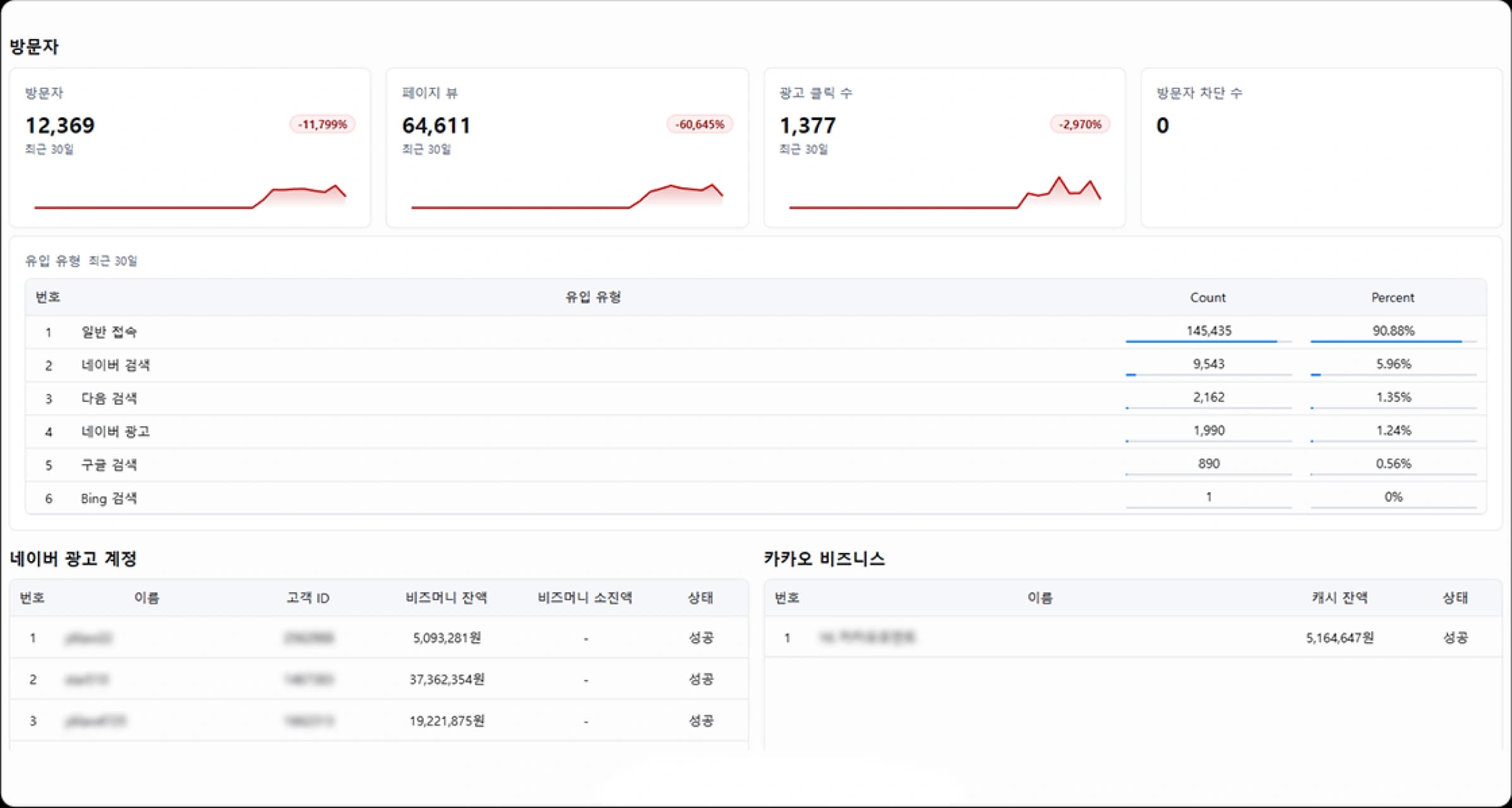
Task: Click the Count column header
Action: 1208,297
